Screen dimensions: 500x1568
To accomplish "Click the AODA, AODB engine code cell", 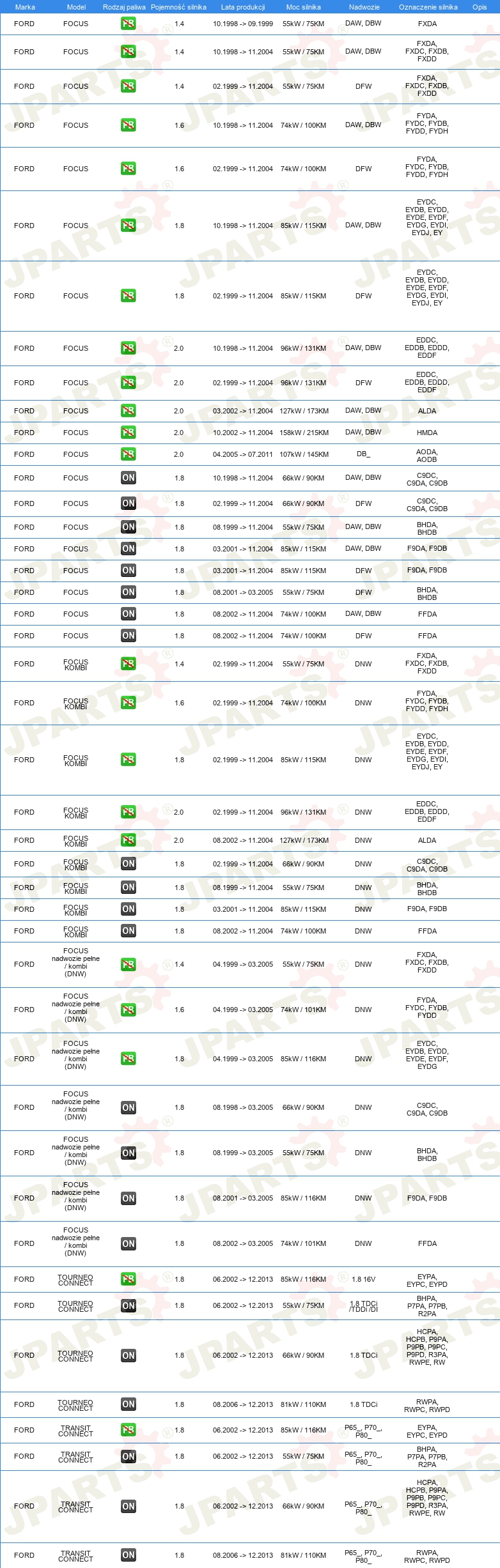I will tap(427, 456).
